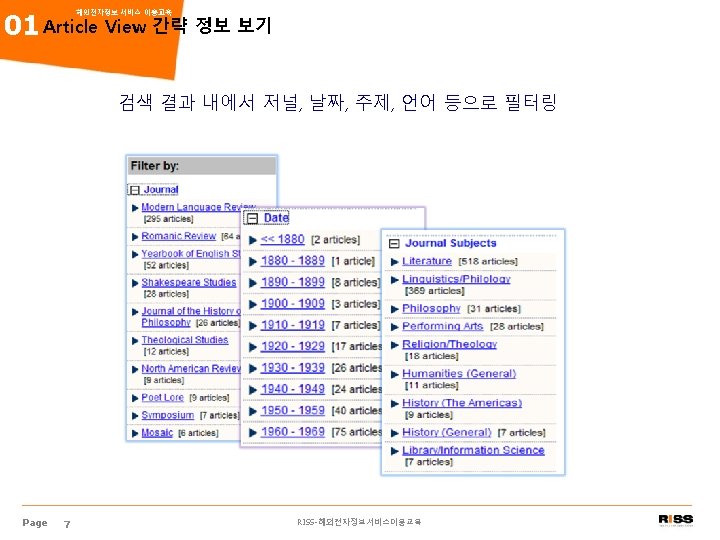Filter by Literature subject
Image resolution: width=720 pixels, height=540 pixels.
click(x=427, y=261)
